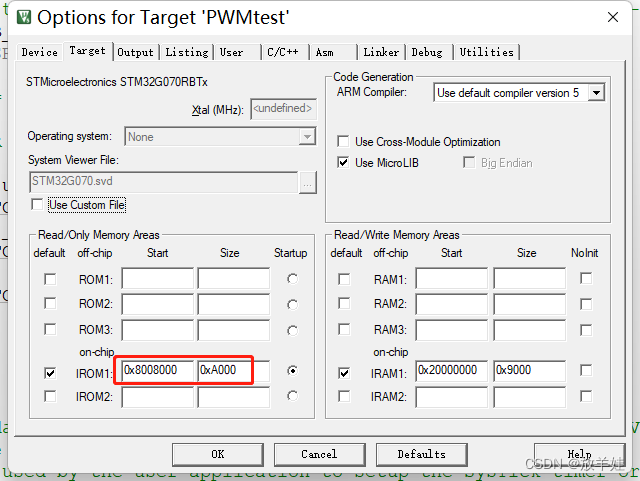Enable Use Cross-Module Optimization
The width and height of the screenshot is (640, 481).
click(343, 141)
